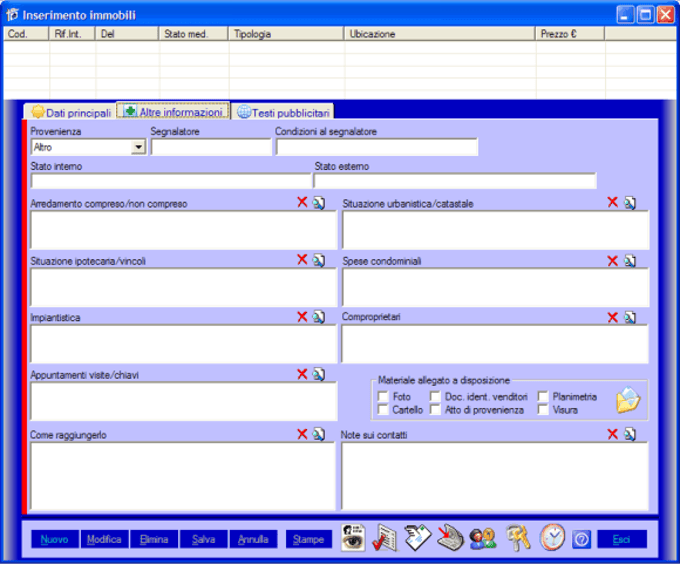Check the Visura checkbox
680x564 pixels.
[543, 410]
